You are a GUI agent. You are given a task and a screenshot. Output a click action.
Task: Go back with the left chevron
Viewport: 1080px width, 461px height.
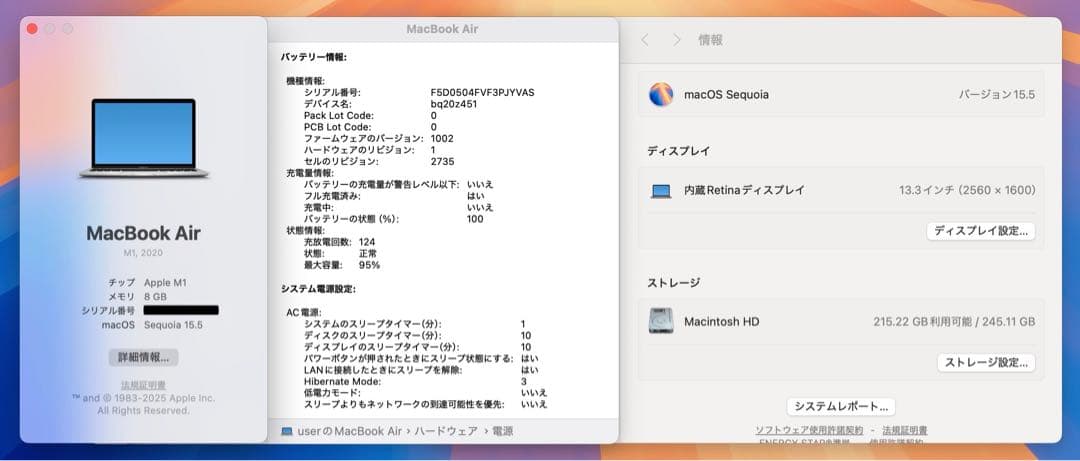(x=645, y=40)
